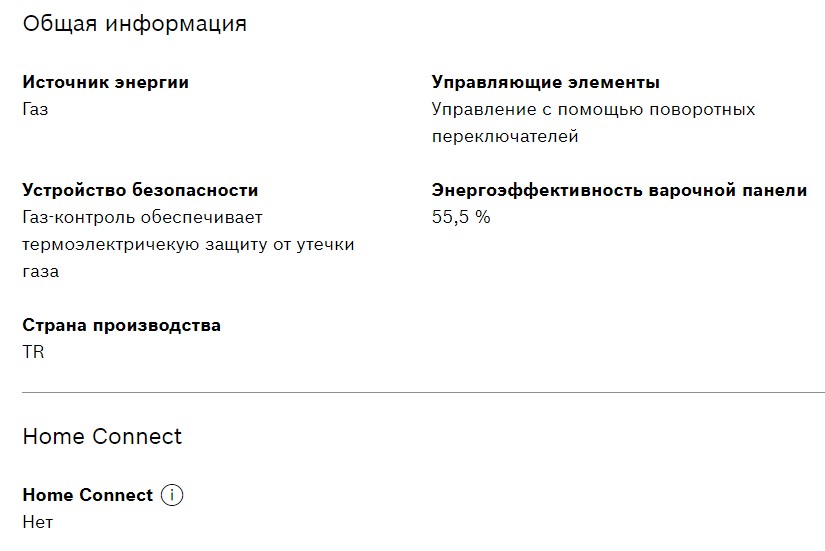Screen dimensions: 825x551
Task: Click the 'Общая информация' section heading
Action: pyautogui.click(x=134, y=24)
